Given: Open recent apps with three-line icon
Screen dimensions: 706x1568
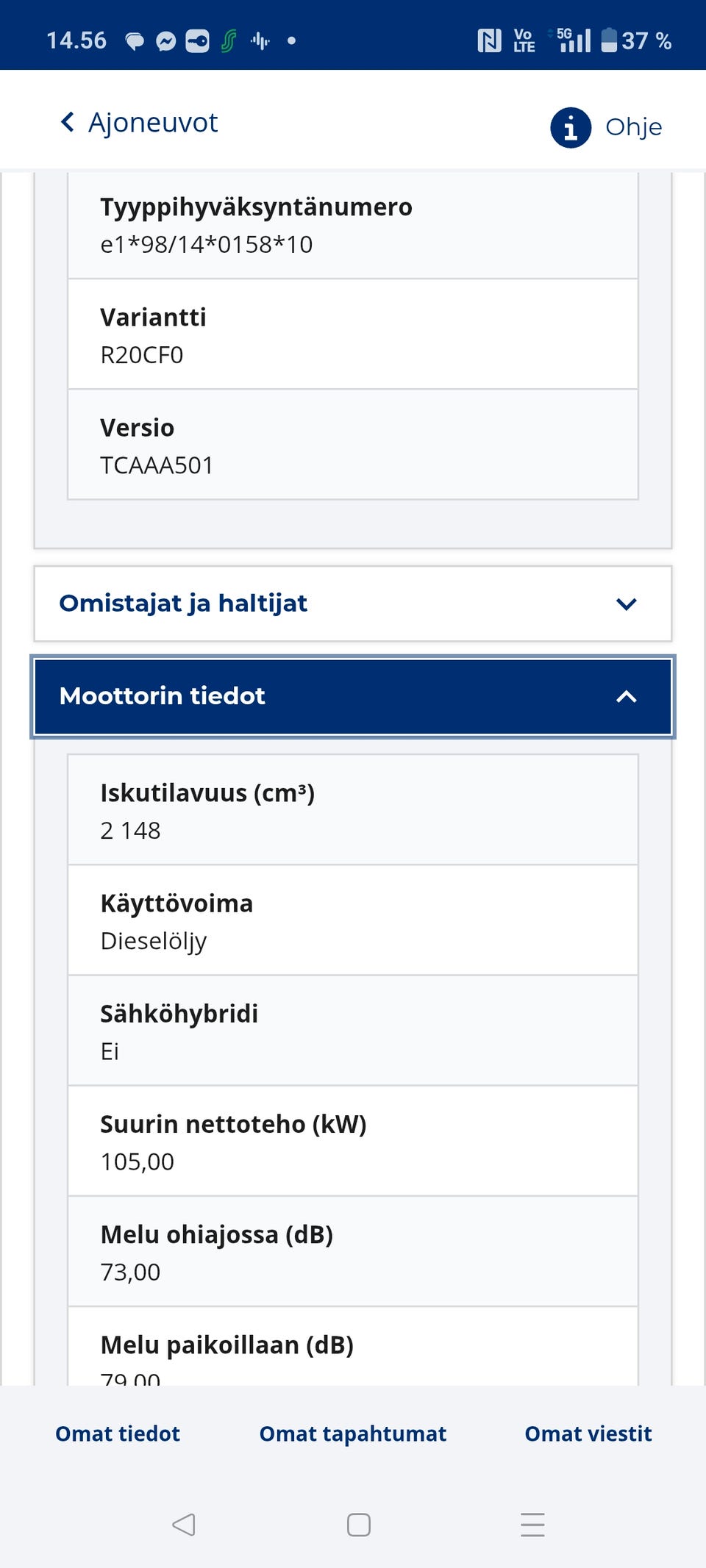Looking at the screenshot, I should click(532, 1525).
